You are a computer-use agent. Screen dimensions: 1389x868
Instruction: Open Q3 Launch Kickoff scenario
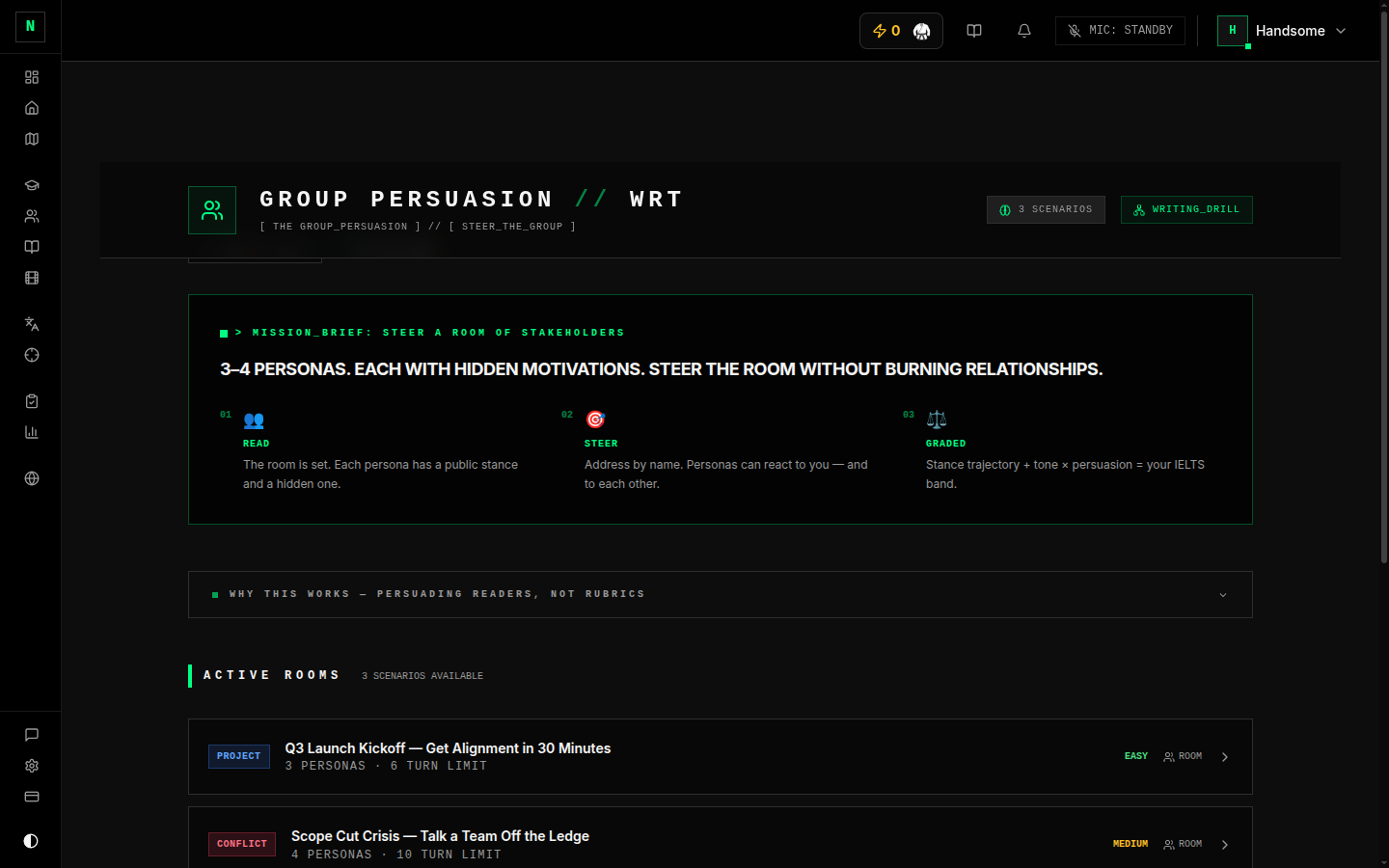721,757
